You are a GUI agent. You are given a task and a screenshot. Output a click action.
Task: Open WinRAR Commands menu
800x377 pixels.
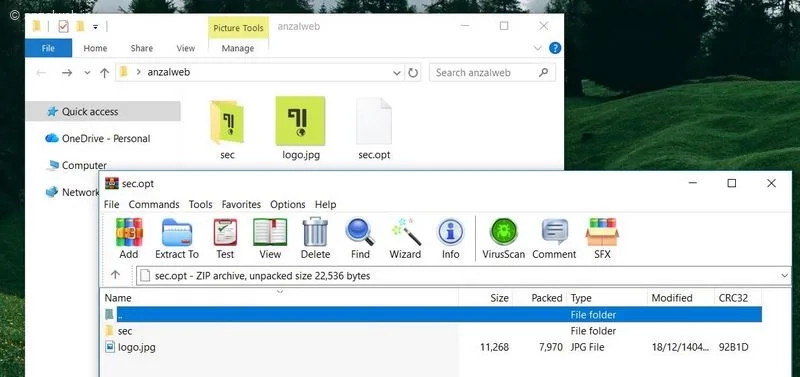point(154,204)
